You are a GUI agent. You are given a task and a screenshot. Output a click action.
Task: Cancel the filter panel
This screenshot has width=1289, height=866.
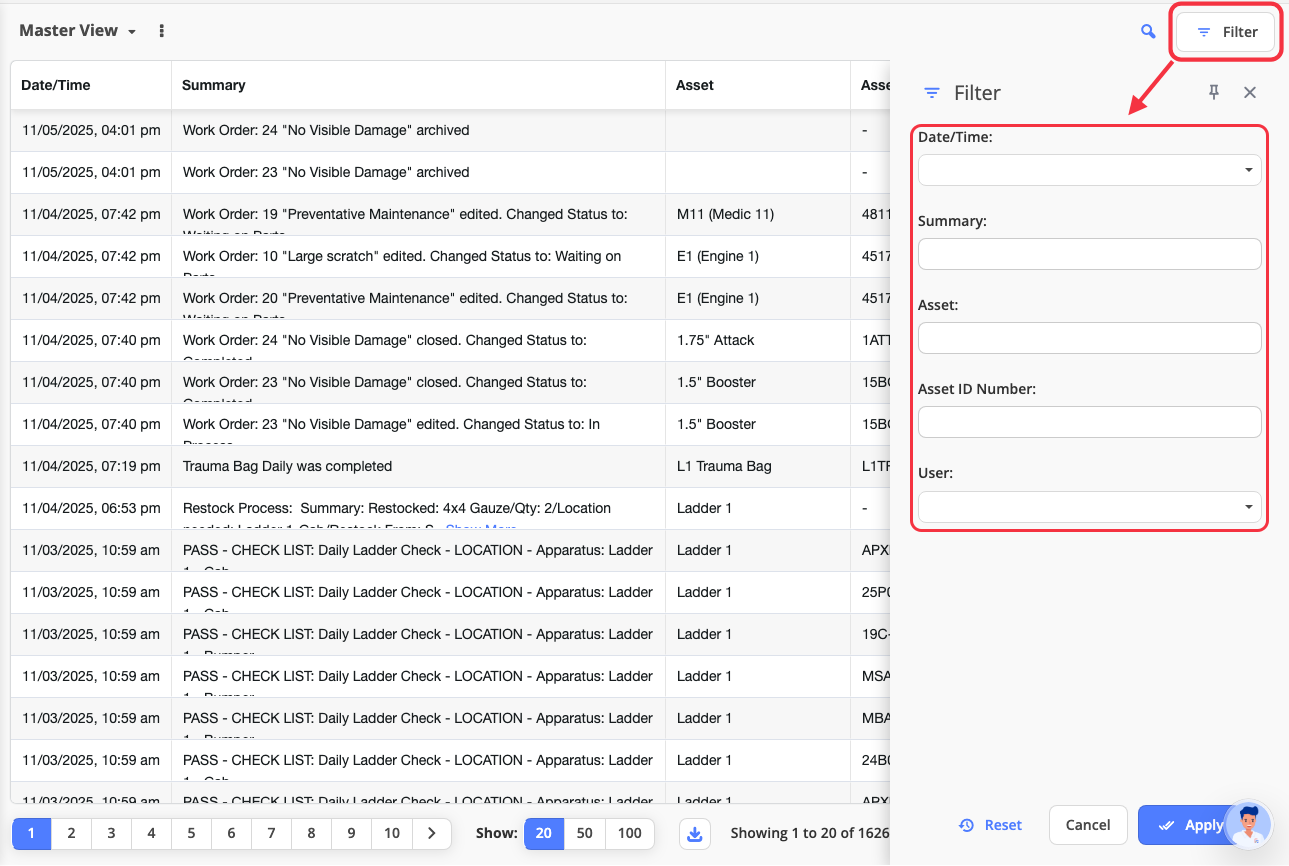click(1088, 825)
